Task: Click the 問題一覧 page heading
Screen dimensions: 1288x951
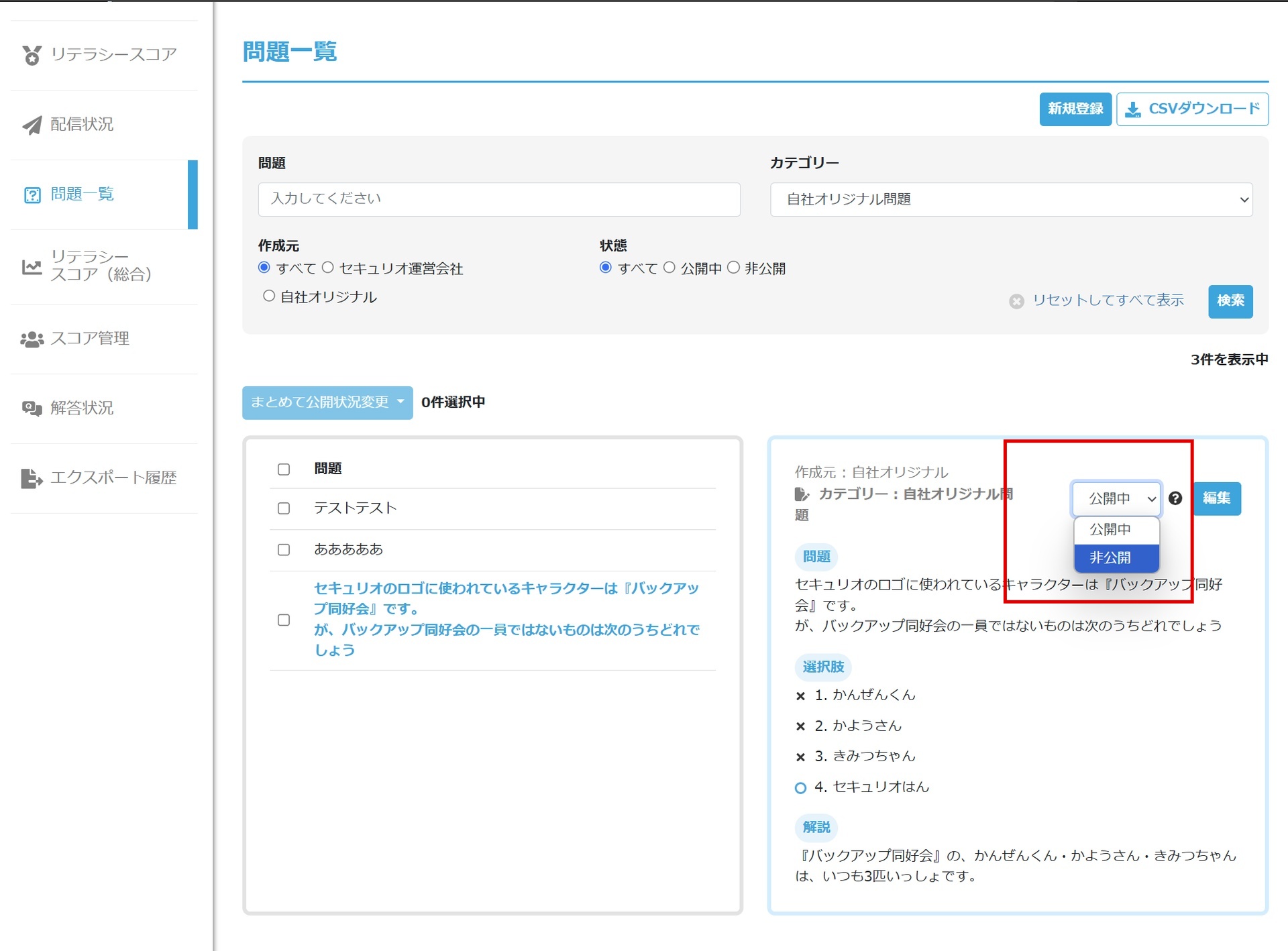Action: click(290, 52)
